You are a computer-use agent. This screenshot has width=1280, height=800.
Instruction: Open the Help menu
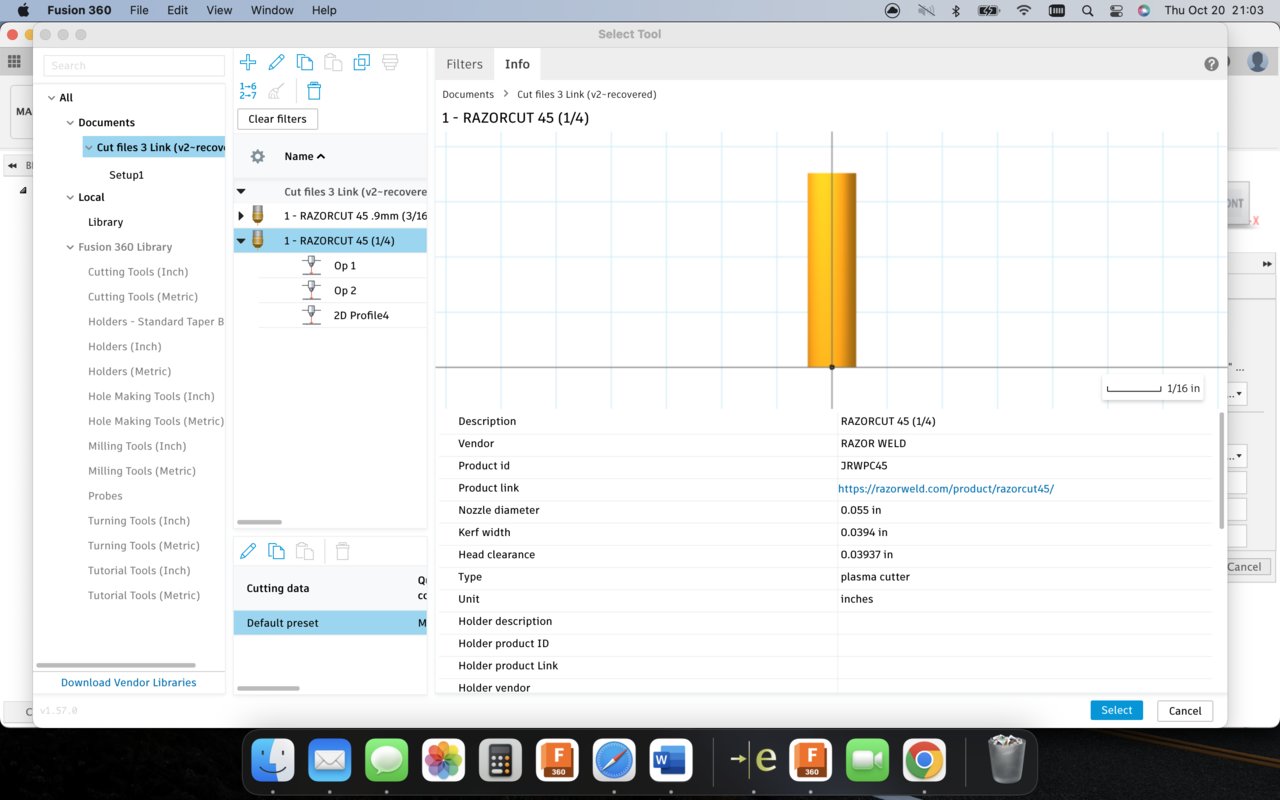[x=324, y=10]
